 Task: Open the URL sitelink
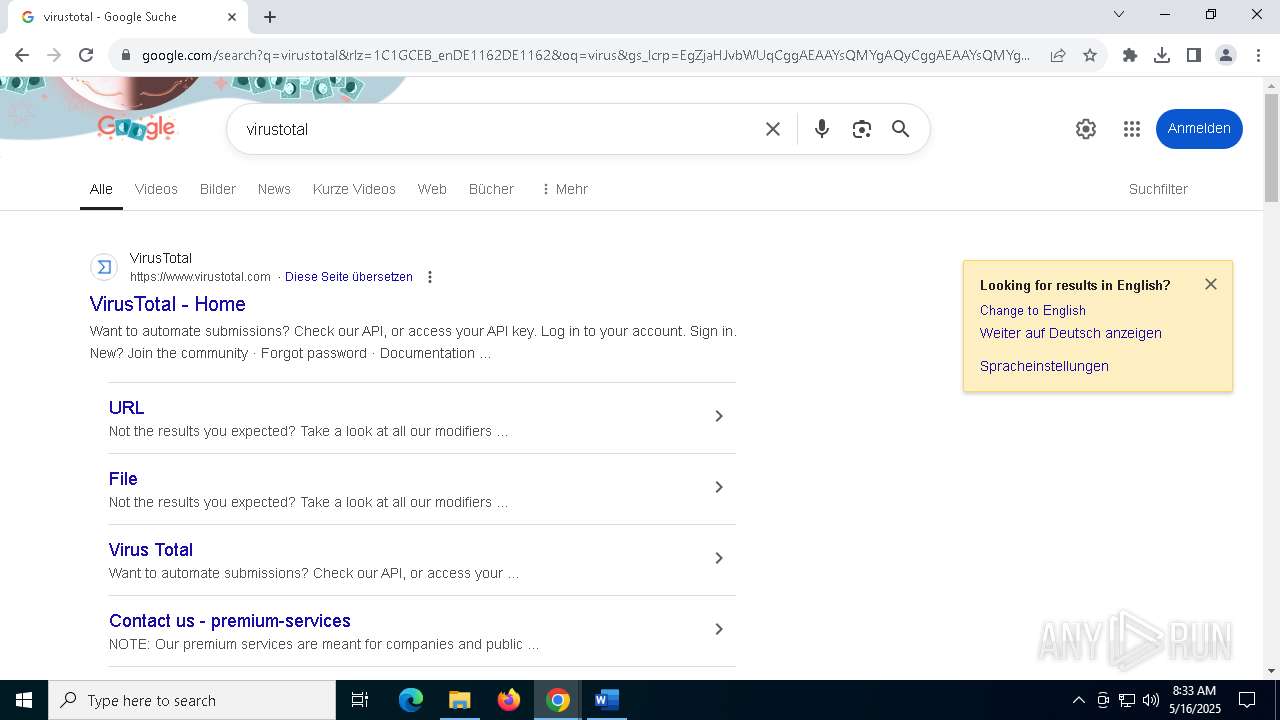127,408
